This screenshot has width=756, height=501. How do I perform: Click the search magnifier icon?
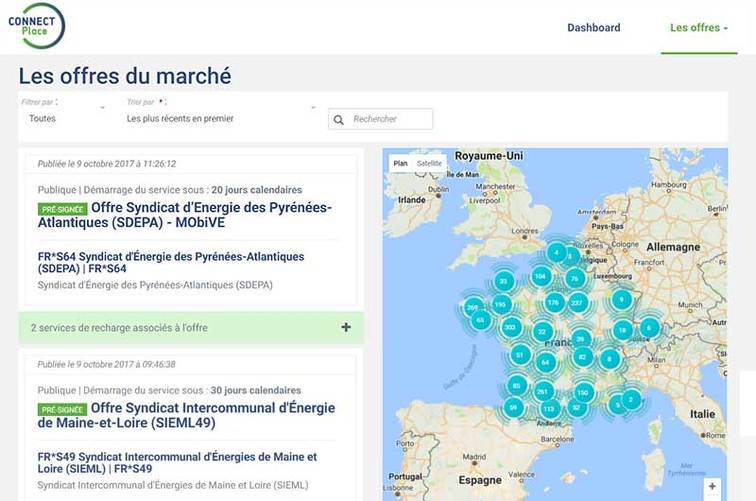point(339,120)
